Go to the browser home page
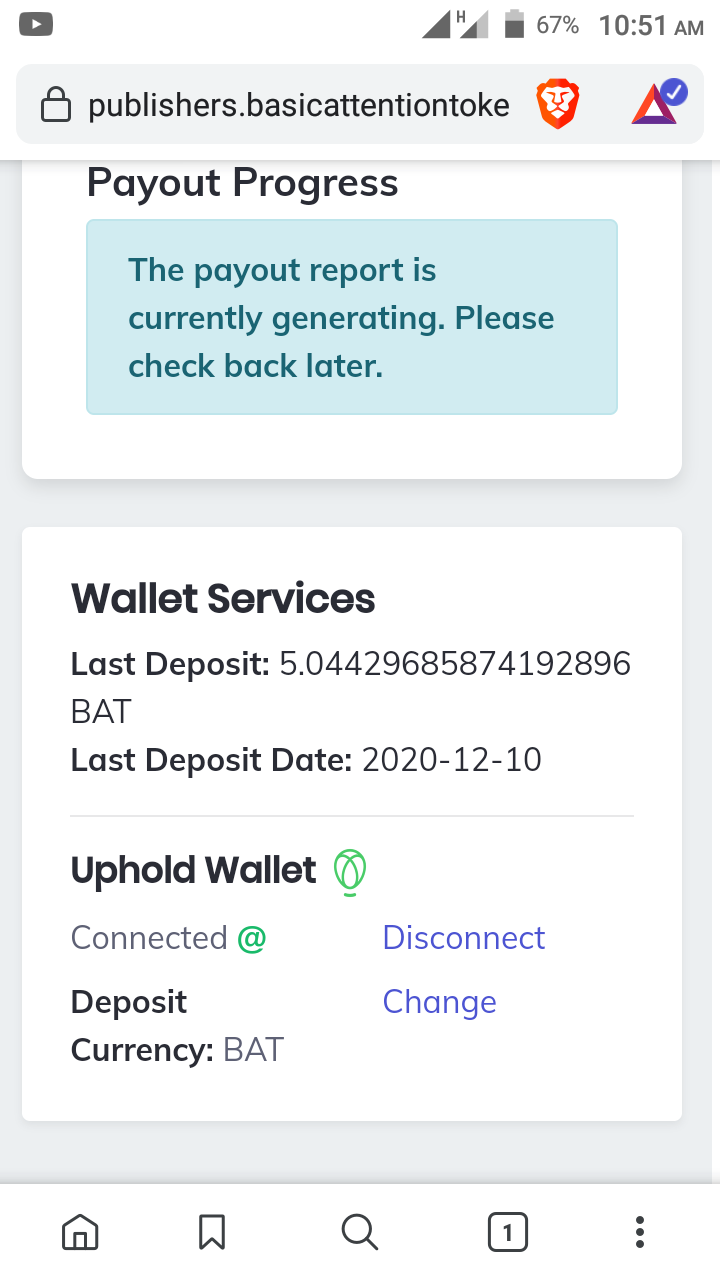This screenshot has height=1280, width=720. (x=80, y=1232)
